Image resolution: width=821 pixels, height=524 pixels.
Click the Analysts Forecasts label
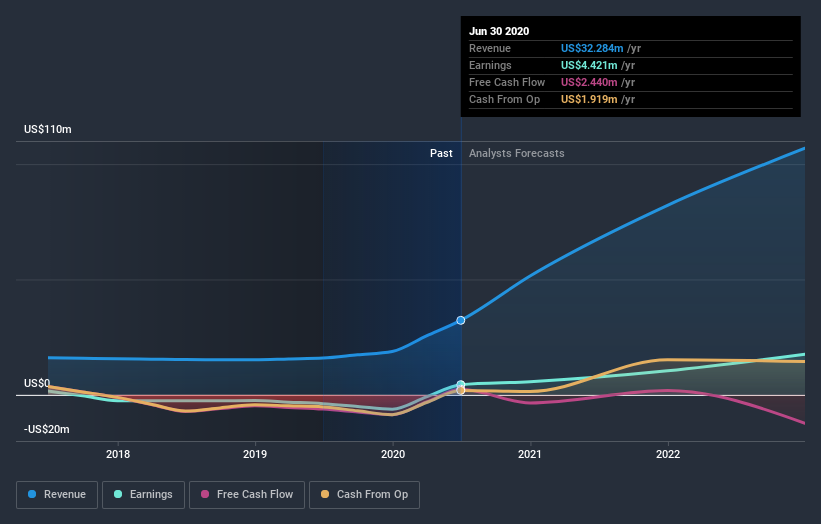pyautogui.click(x=517, y=153)
